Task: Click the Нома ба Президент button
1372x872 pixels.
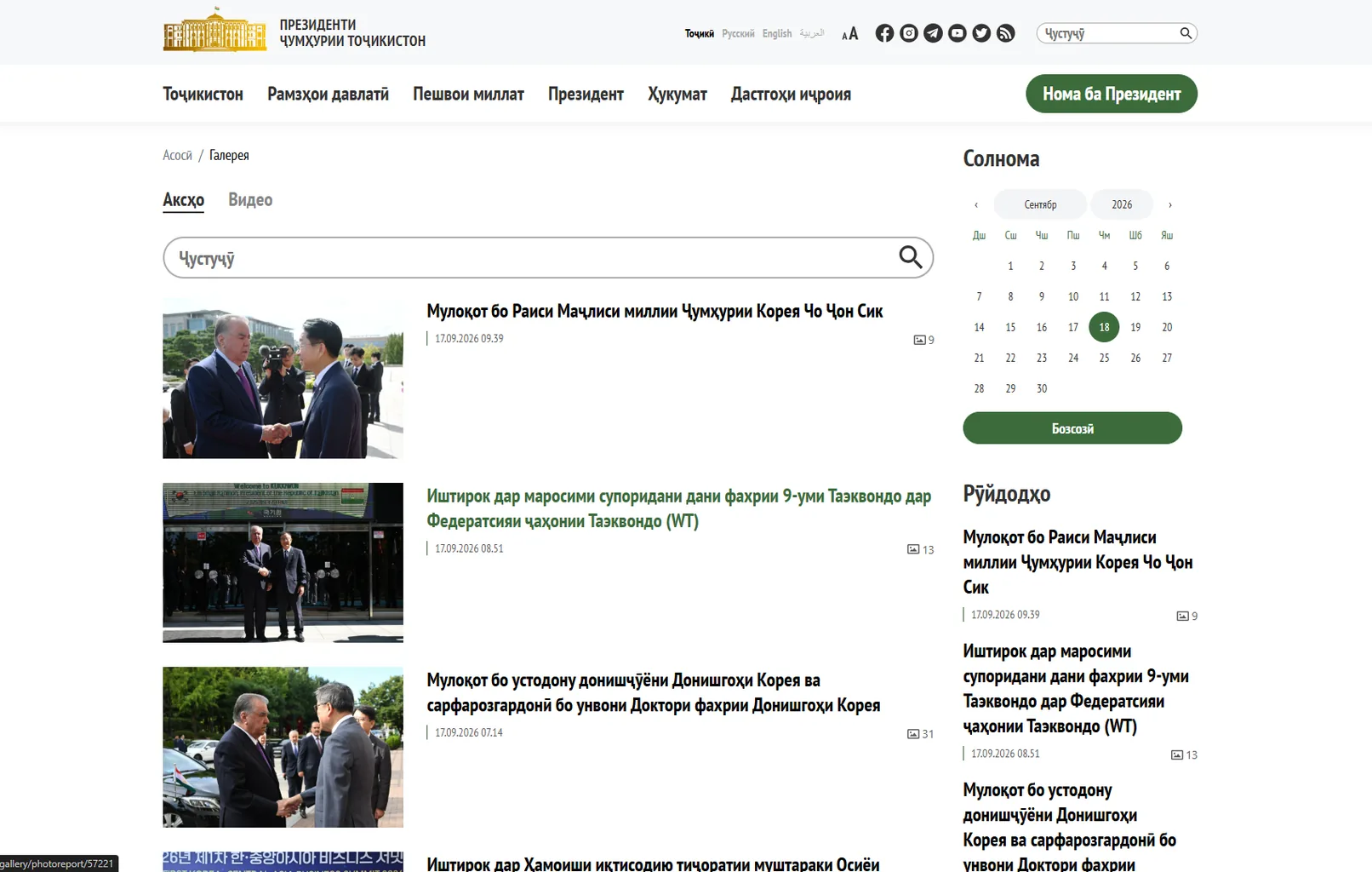Action: [x=1112, y=94]
